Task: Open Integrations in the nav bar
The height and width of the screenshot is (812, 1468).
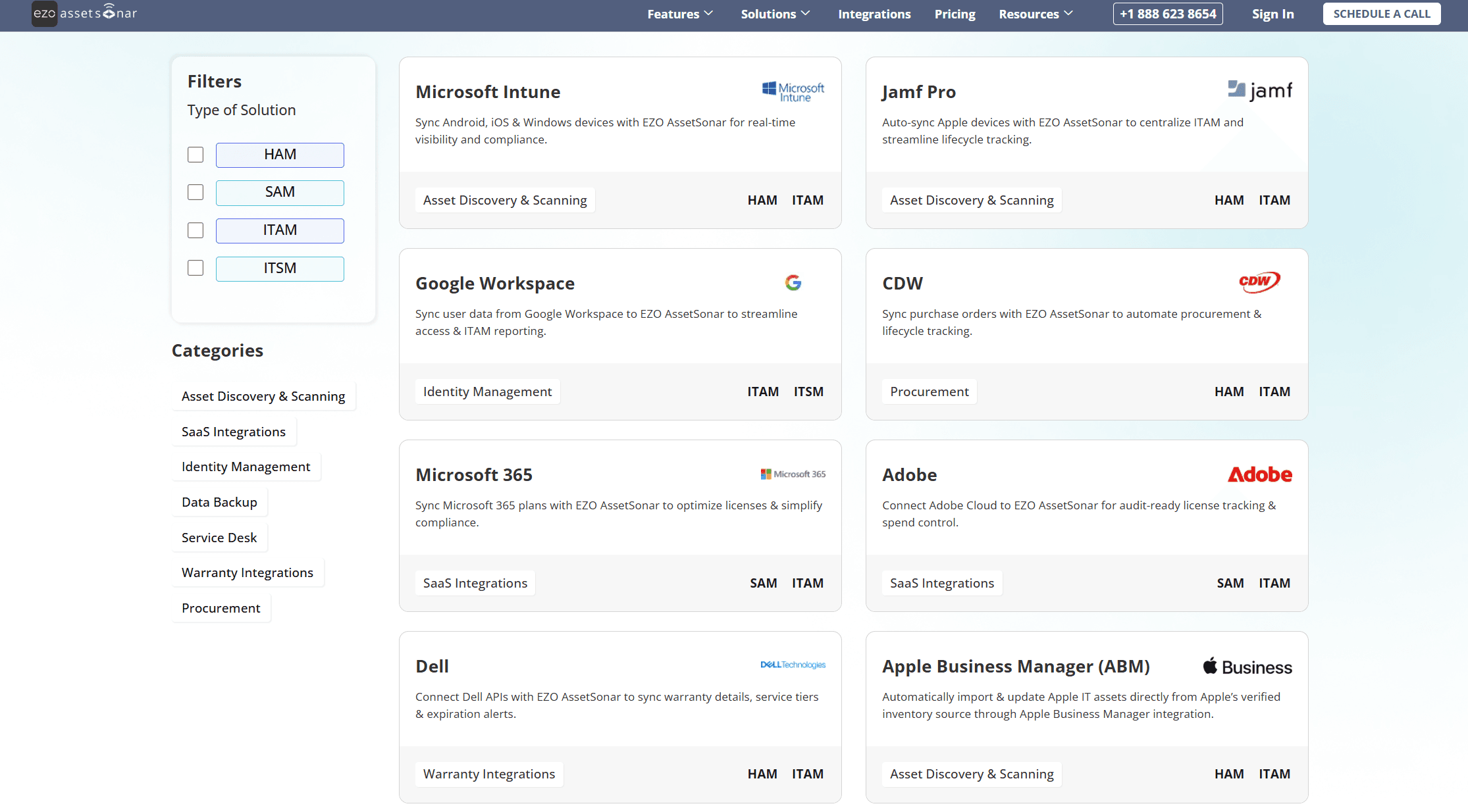Action: tap(874, 14)
